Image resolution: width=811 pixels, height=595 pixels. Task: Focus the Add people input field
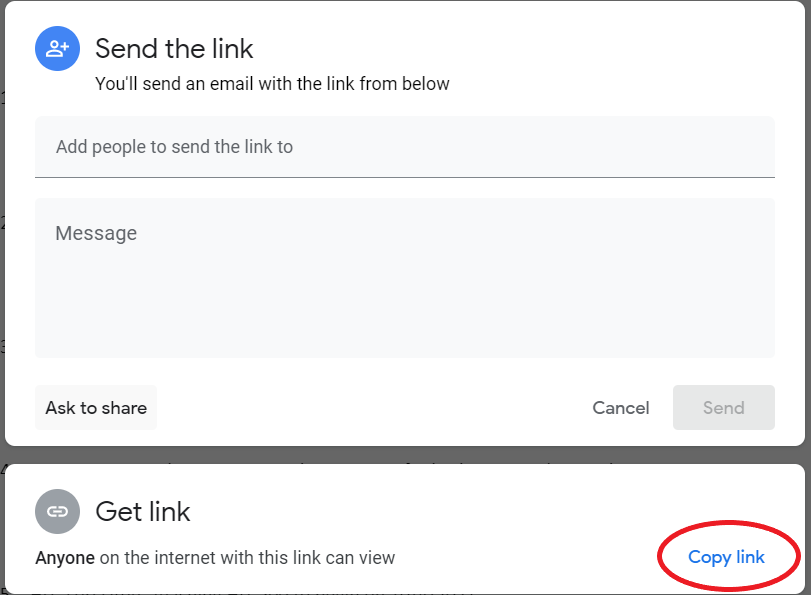(x=405, y=147)
